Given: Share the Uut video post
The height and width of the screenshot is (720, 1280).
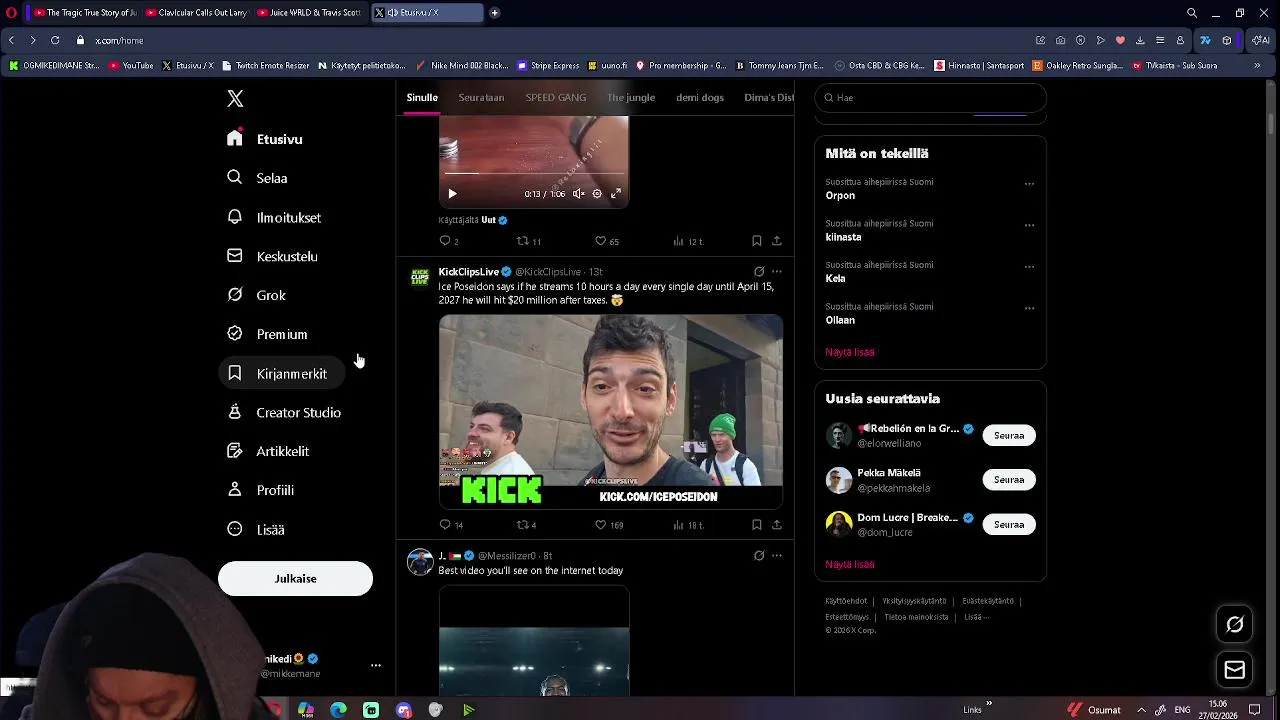Looking at the screenshot, I should (x=777, y=241).
